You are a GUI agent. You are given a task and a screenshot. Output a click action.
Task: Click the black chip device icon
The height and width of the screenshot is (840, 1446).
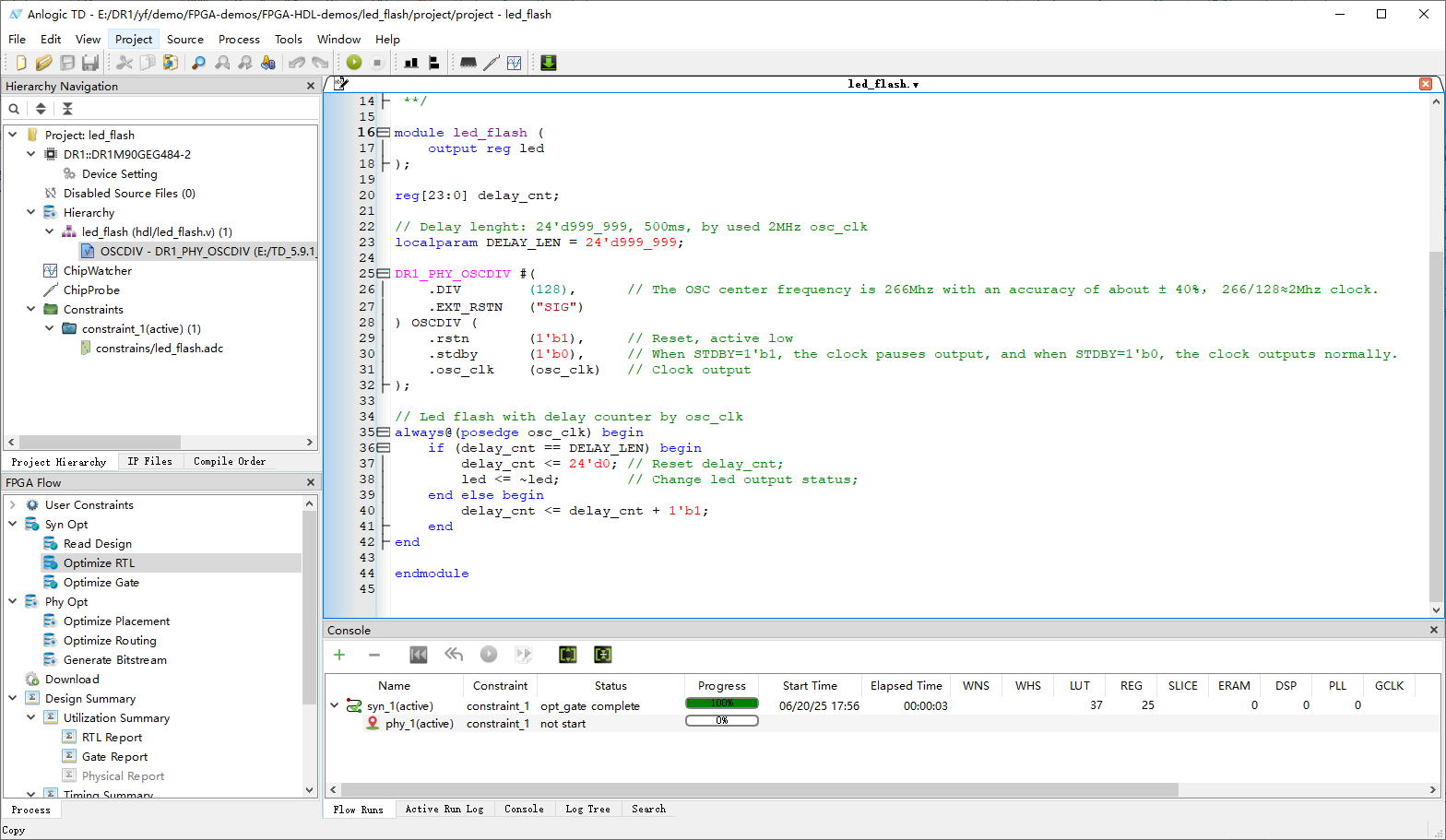click(x=468, y=63)
